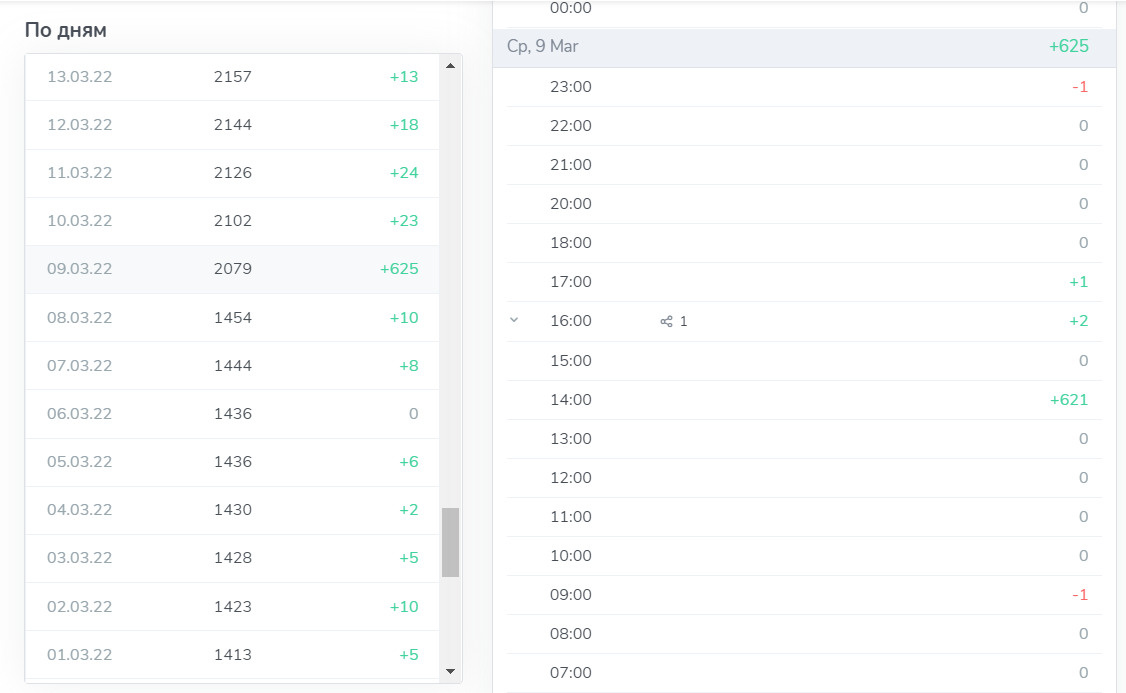Viewport: 1126px width, 693px height.
Task: Select the 13.03.22 daily row
Action: (232, 77)
